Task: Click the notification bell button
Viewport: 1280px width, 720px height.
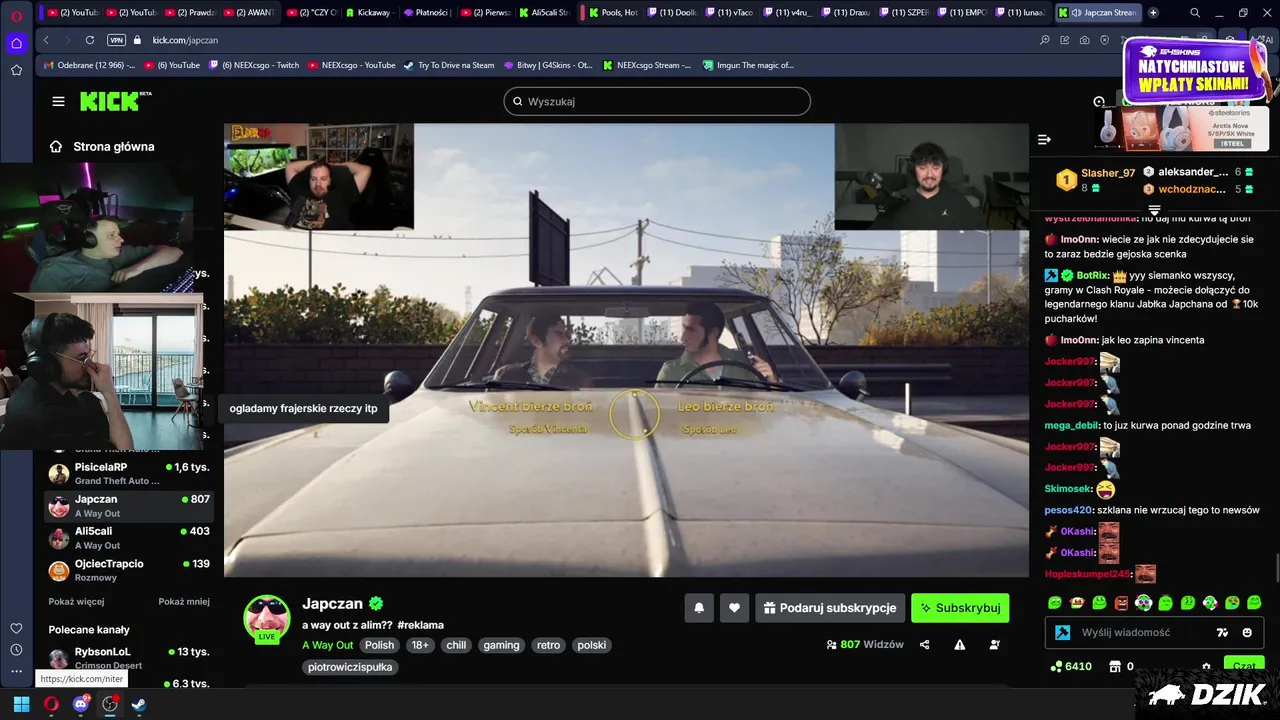Action: pos(699,607)
